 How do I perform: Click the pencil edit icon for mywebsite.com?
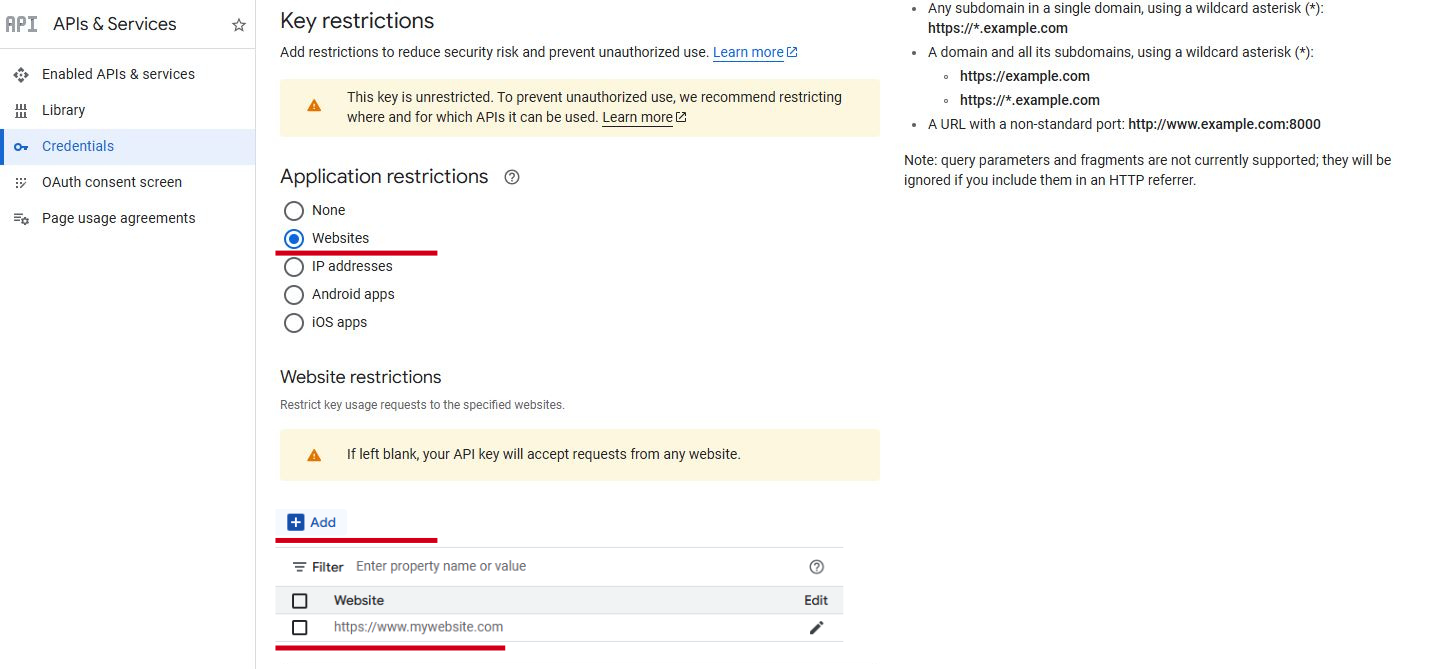pos(816,628)
